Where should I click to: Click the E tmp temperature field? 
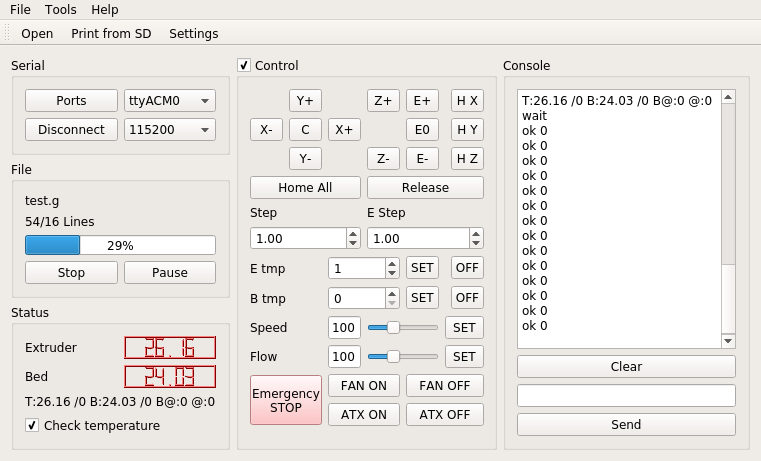coord(357,268)
